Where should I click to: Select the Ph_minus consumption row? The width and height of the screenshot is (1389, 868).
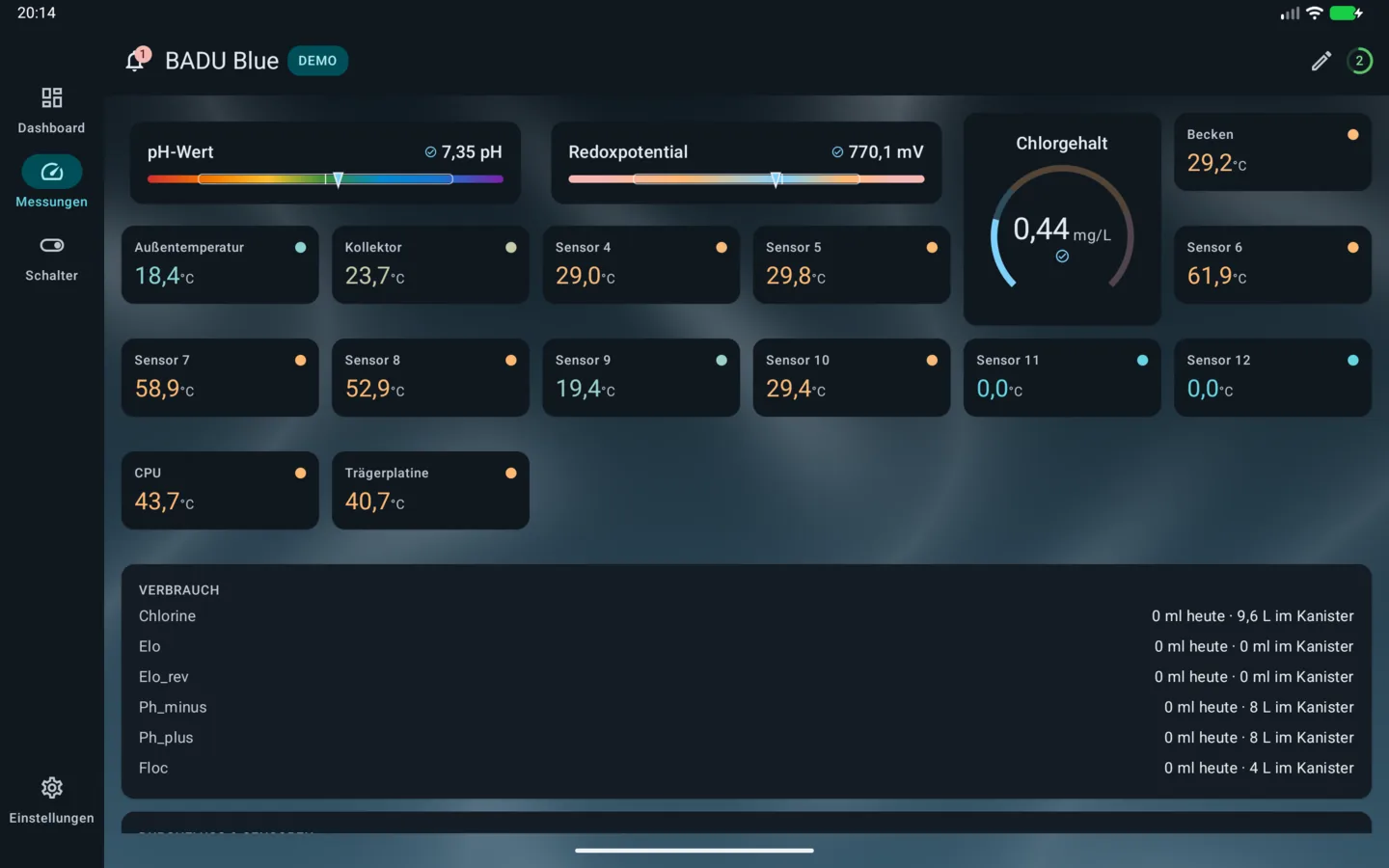pos(746,707)
